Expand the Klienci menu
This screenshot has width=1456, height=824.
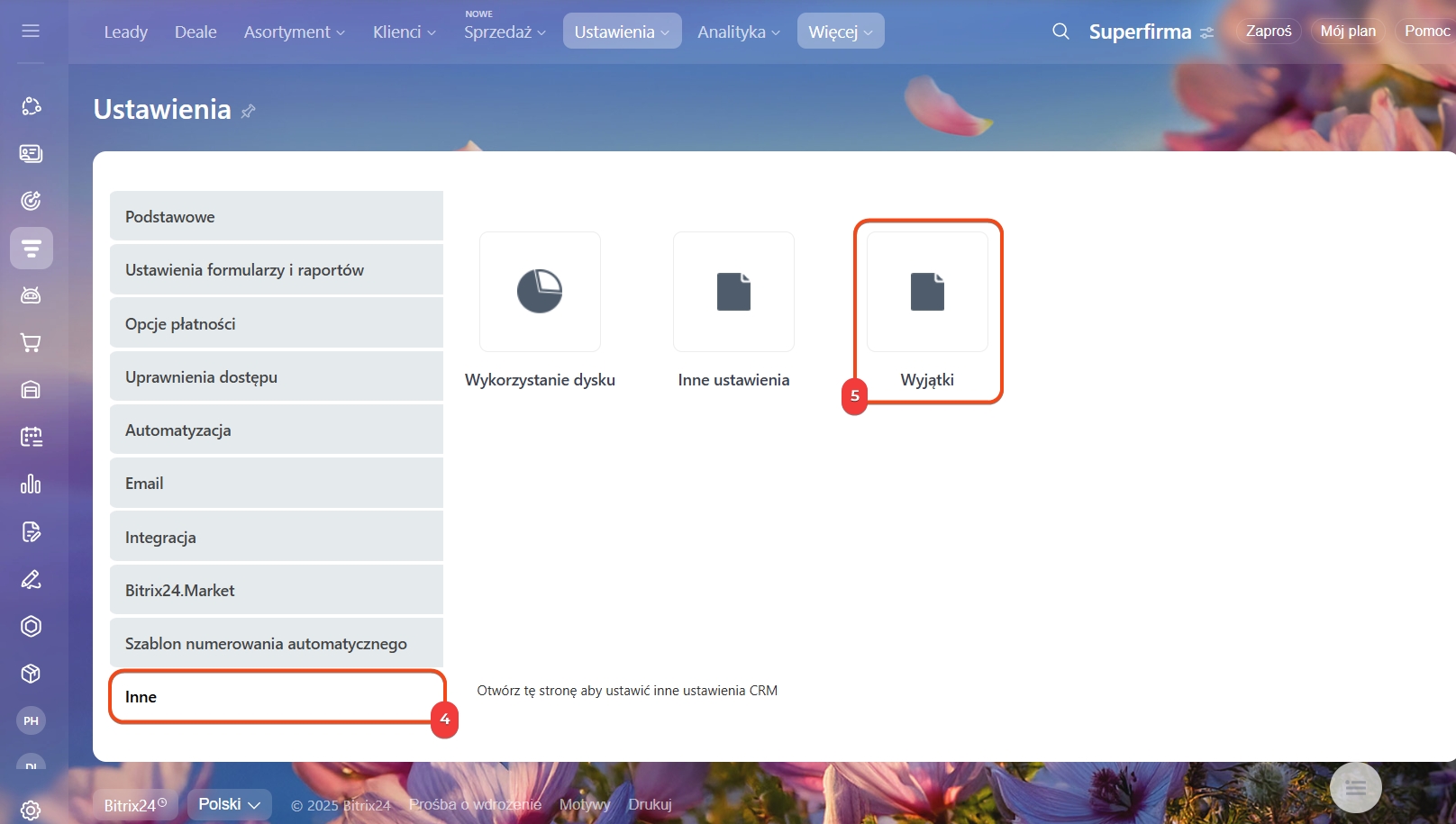pos(405,32)
